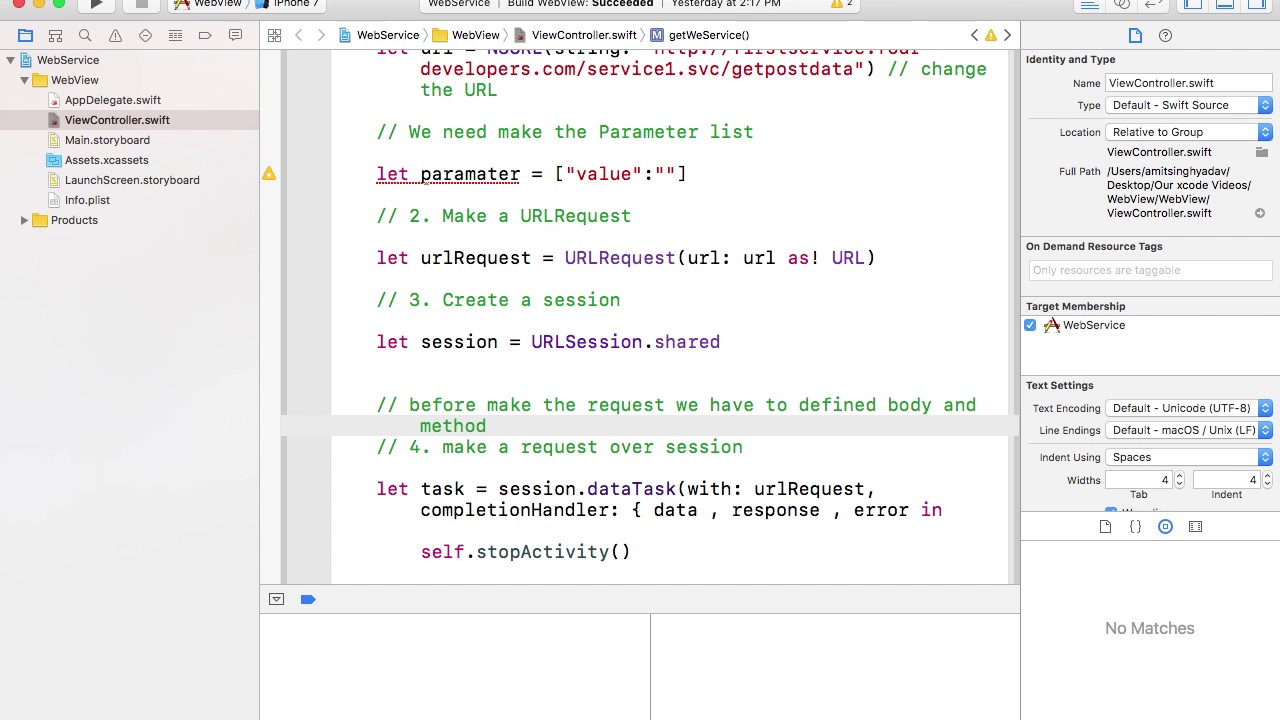The image size is (1280, 720).
Task: Open ViewController.swift in the jump bar
Action: (575, 35)
